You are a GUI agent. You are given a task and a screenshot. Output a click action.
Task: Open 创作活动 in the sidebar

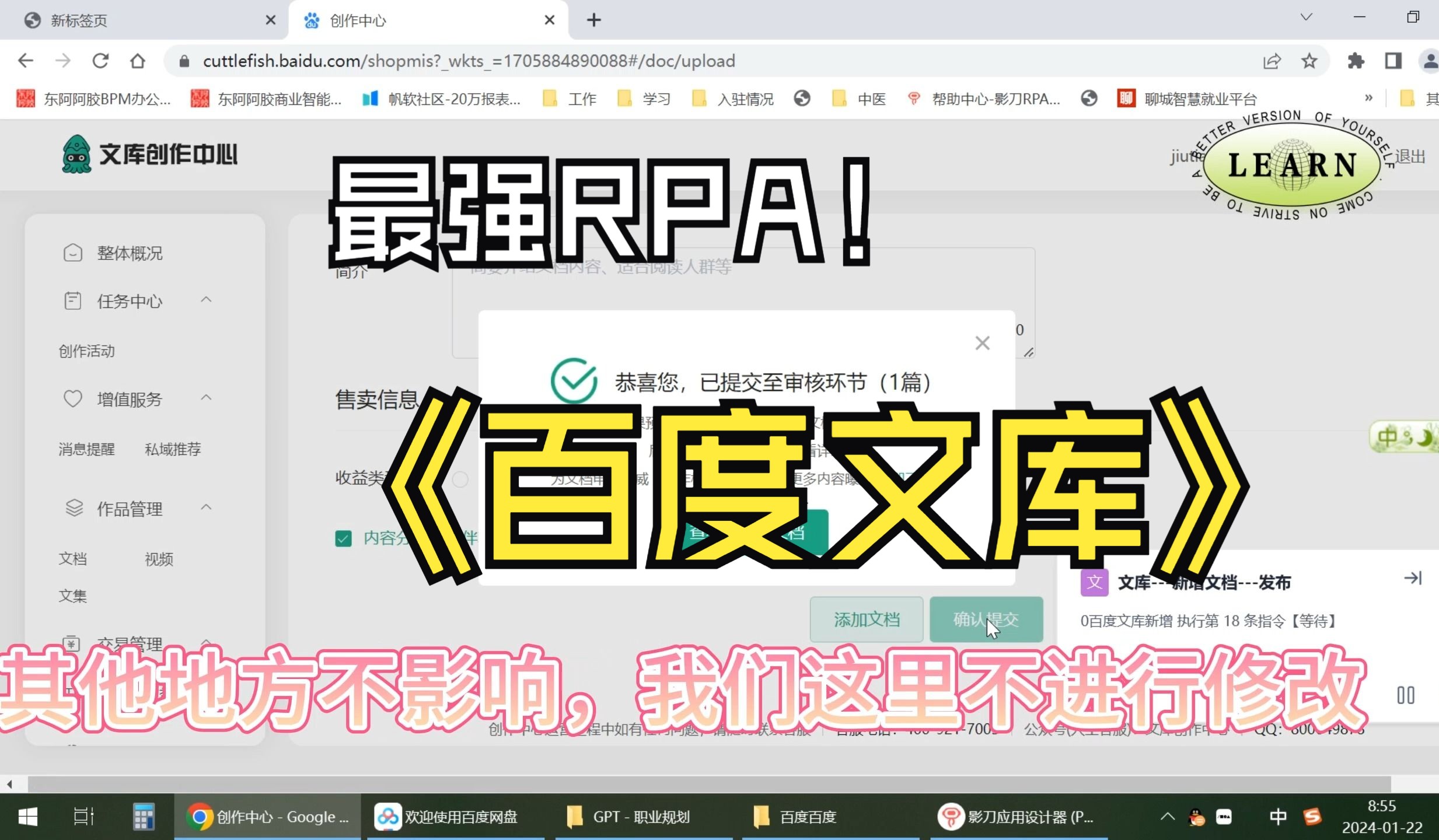86,351
